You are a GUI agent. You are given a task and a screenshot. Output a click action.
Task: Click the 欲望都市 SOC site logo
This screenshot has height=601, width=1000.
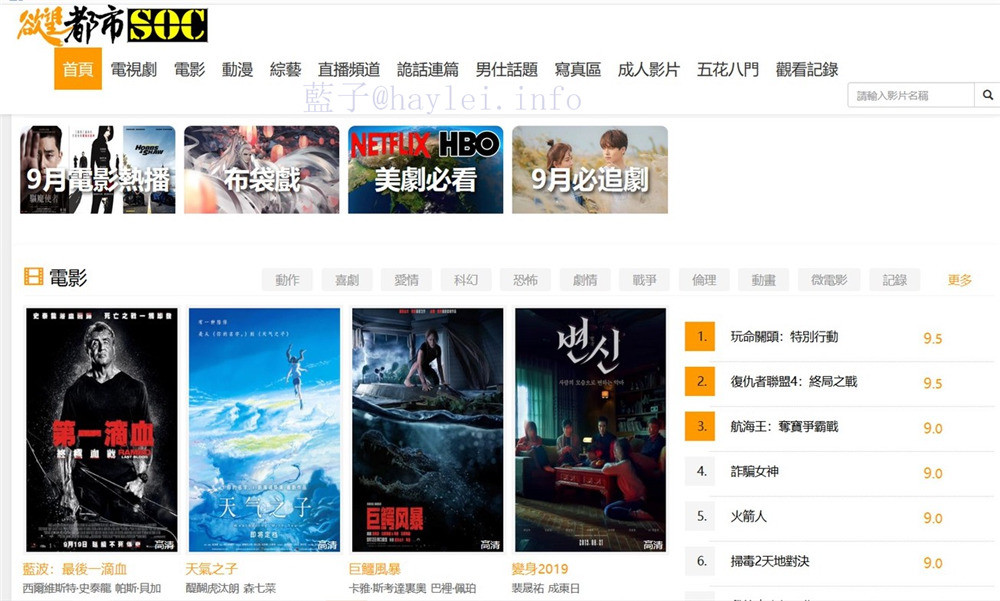112,26
